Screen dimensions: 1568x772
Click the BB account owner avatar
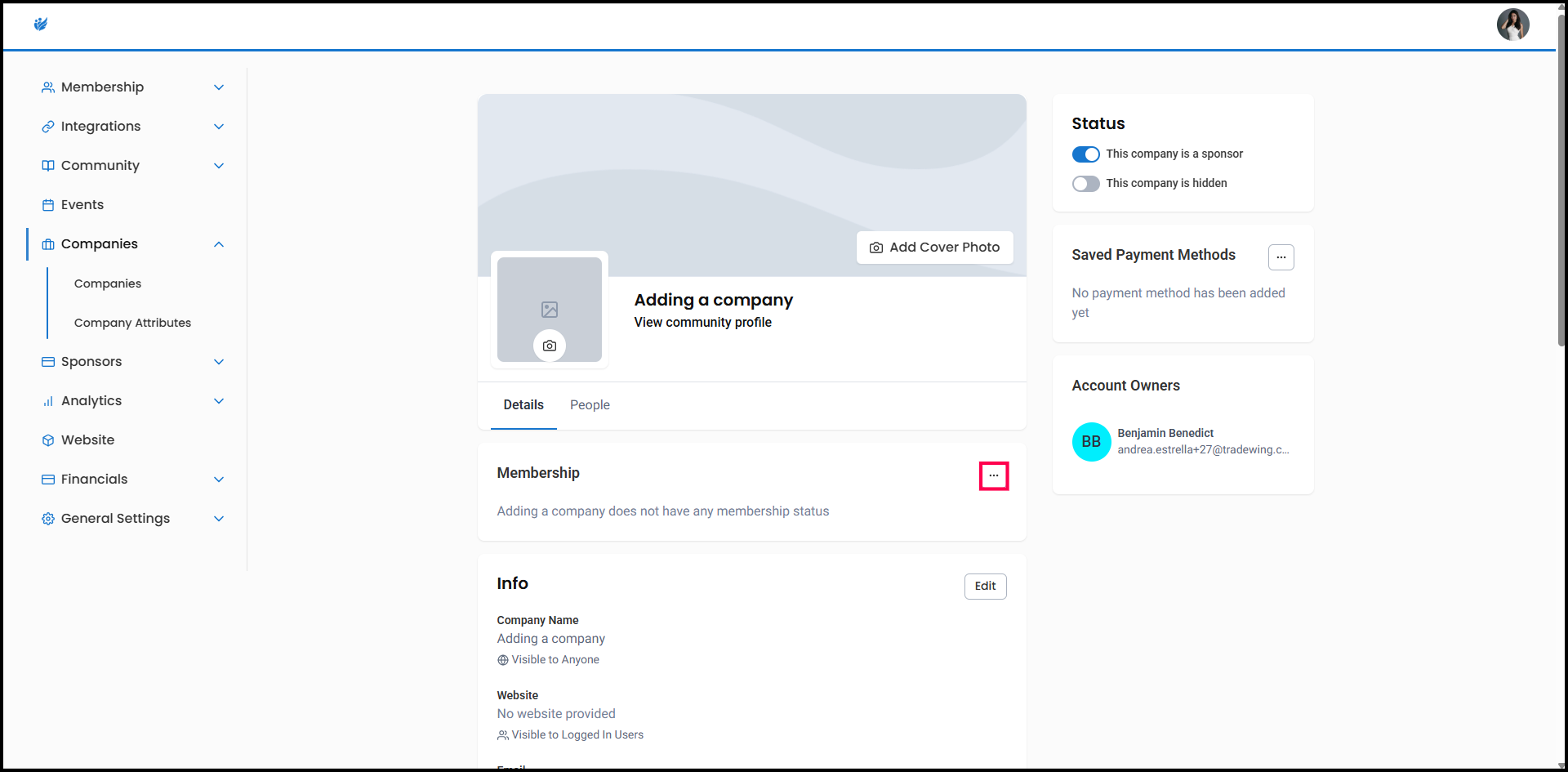(1091, 442)
